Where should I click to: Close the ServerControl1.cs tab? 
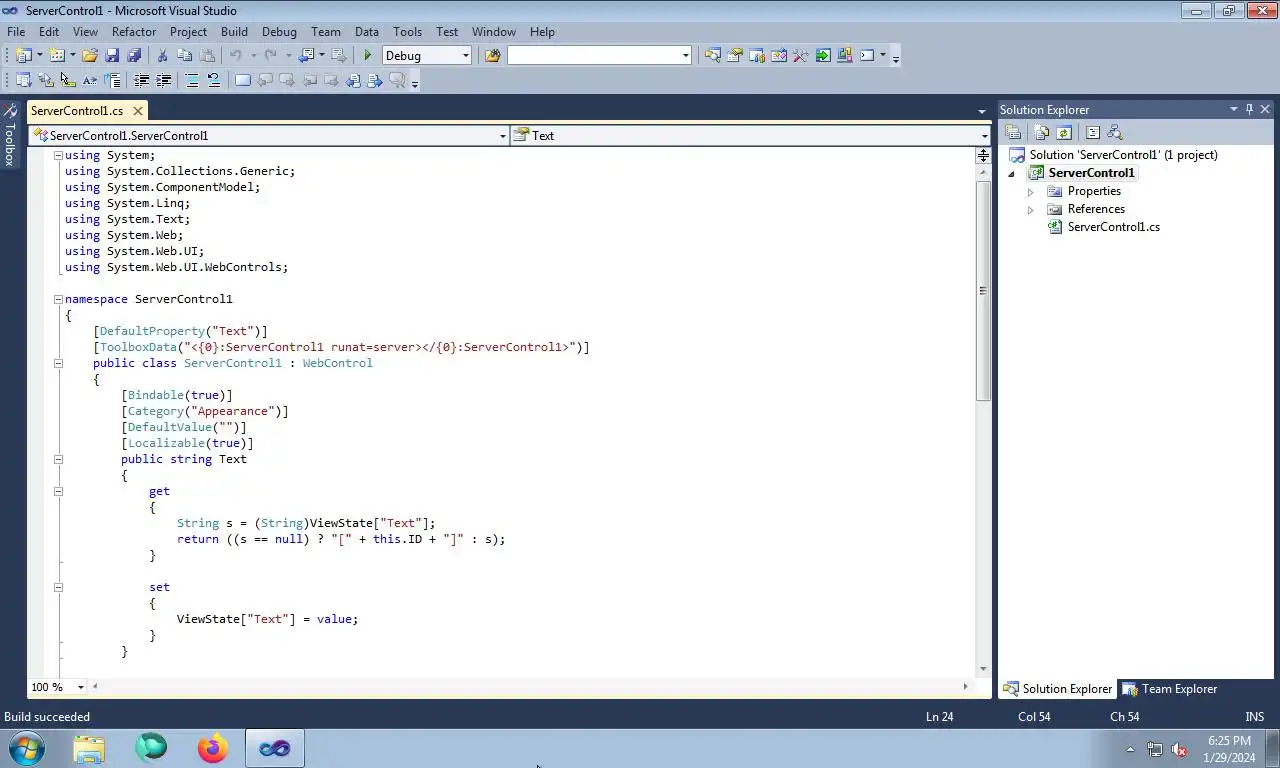(x=138, y=111)
